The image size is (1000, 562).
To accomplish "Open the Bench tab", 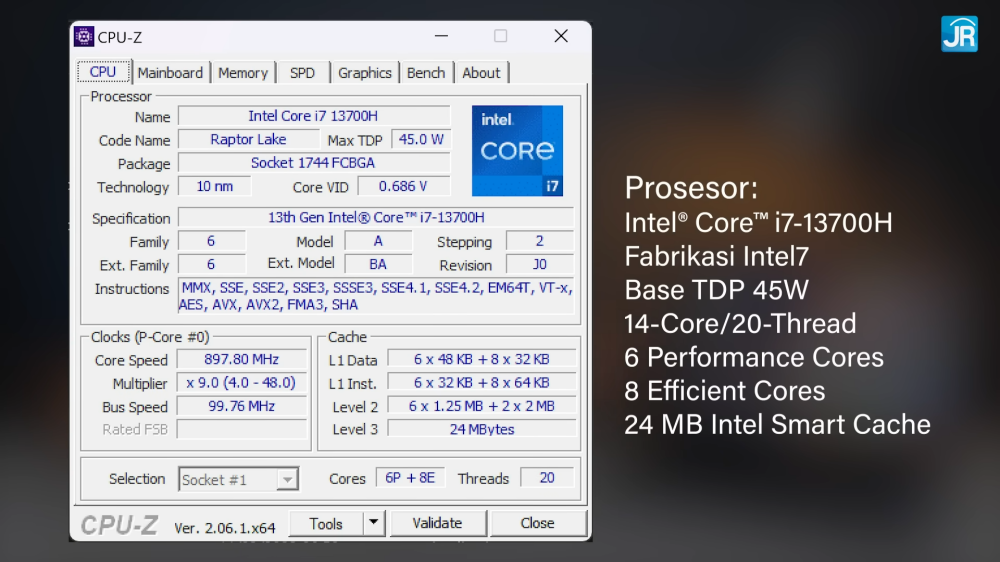I will tap(426, 73).
